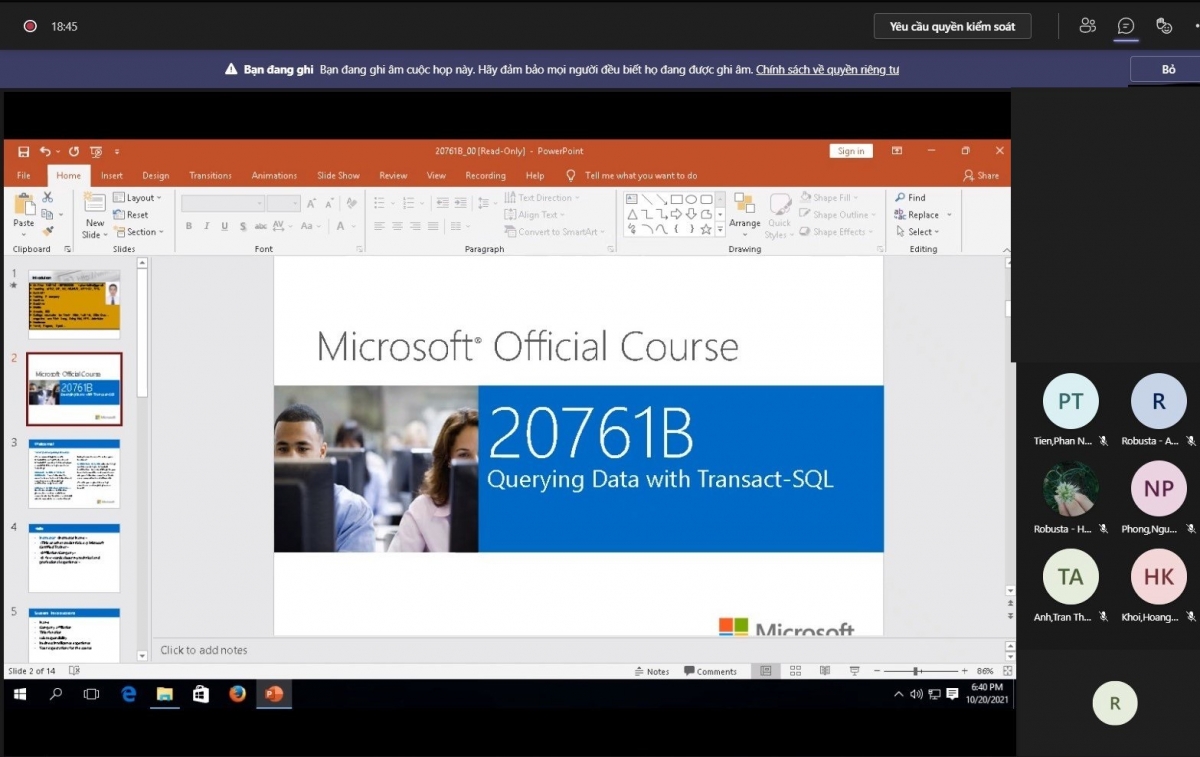Screen dimensions: 1200x757
Task: Click the zoom slider in the status bar
Action: [916, 671]
